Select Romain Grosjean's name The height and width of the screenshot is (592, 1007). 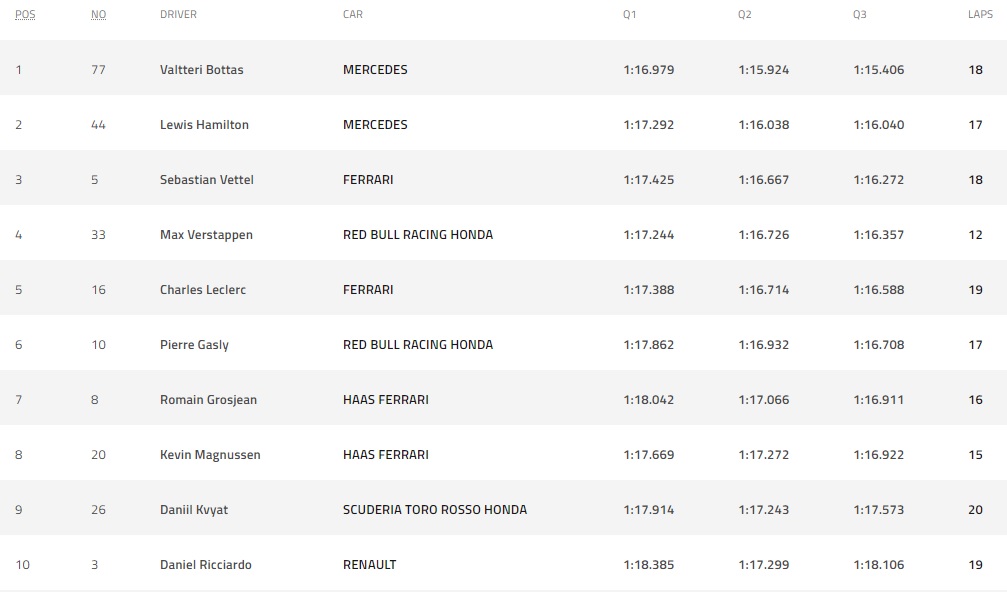[208, 400]
